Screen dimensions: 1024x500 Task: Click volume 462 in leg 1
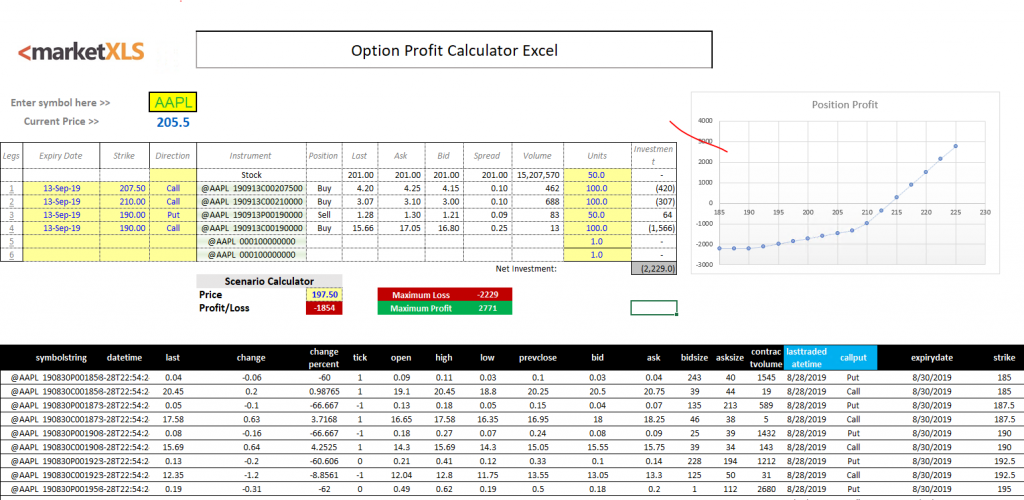pyautogui.click(x=536, y=188)
